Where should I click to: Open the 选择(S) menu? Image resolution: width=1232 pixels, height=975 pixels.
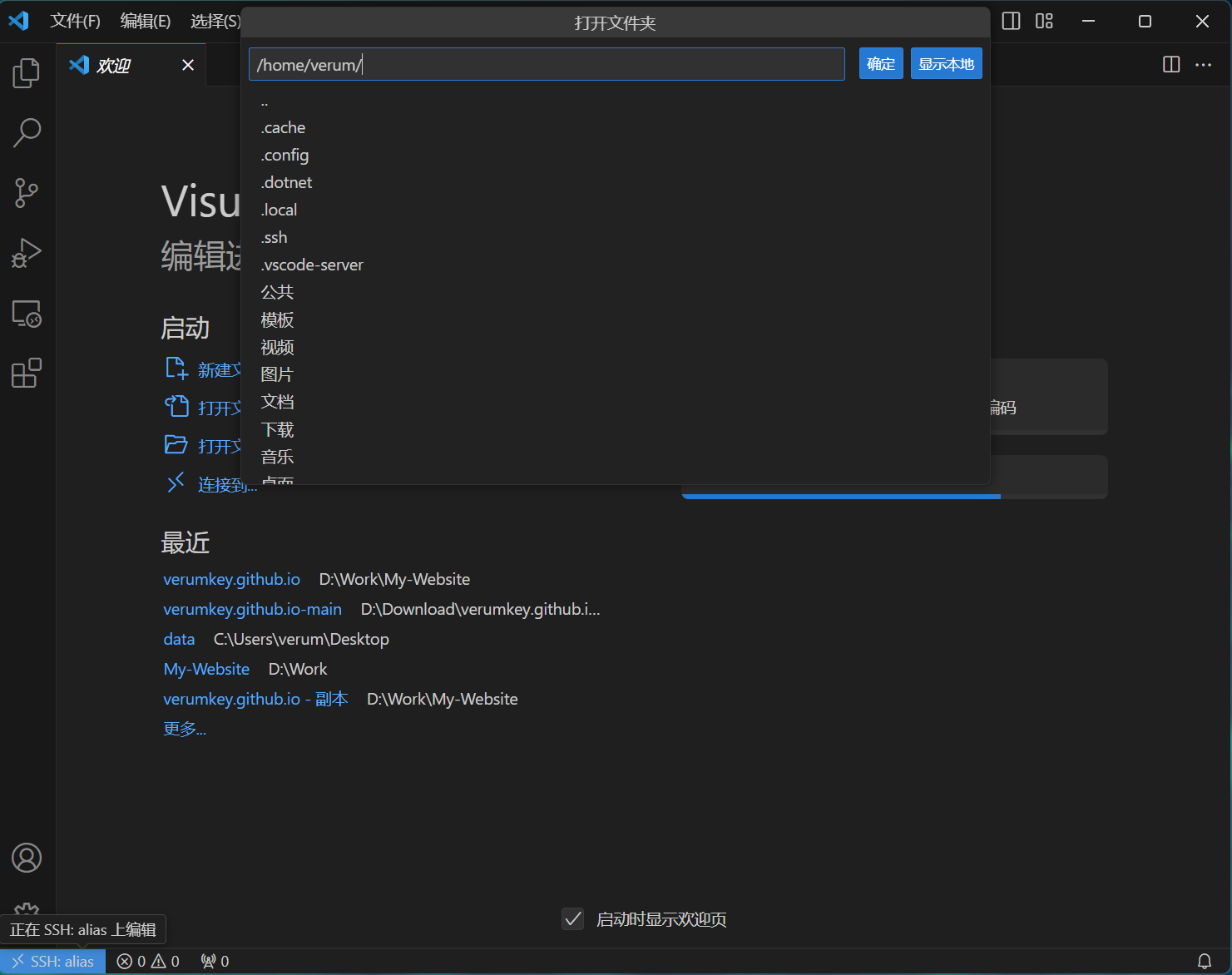[x=215, y=21]
